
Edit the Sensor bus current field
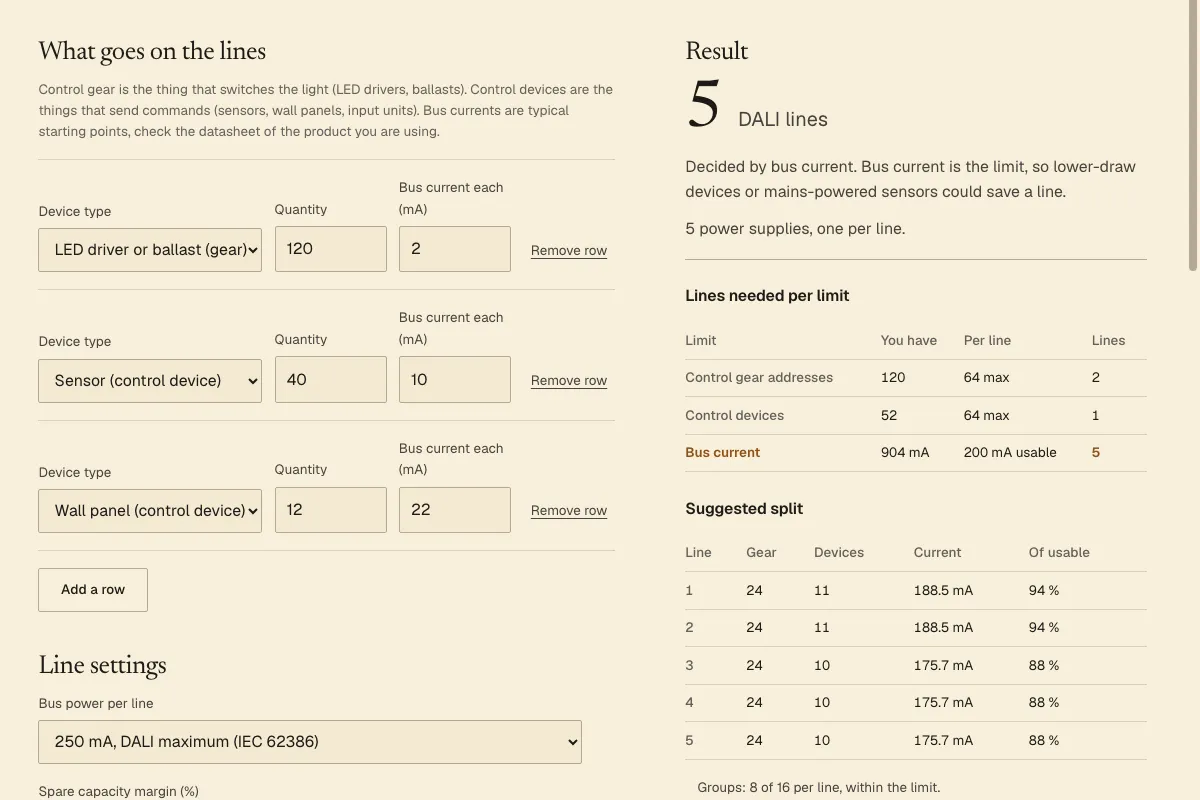[455, 380]
